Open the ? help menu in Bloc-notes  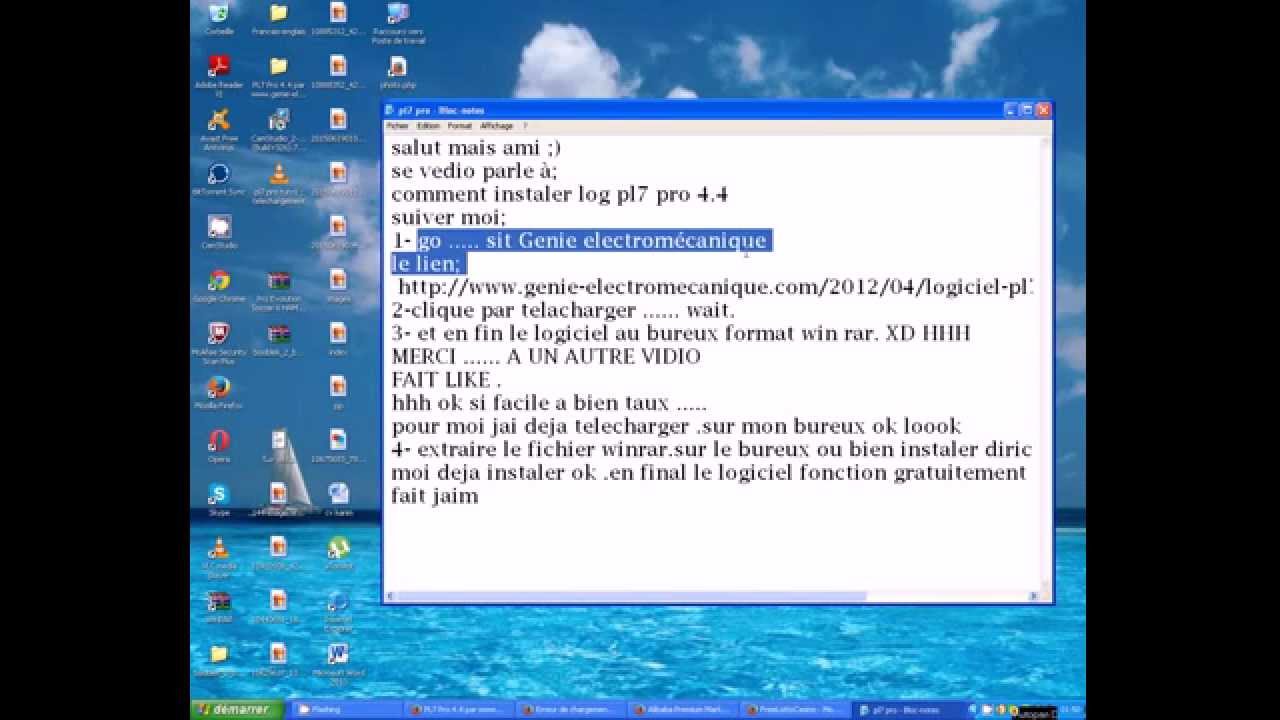coord(525,126)
